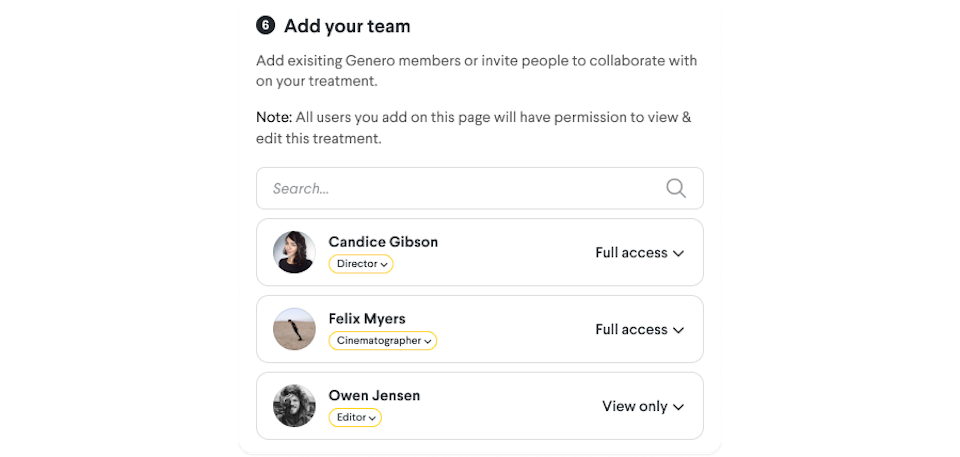Change Felix Myers' Full access permission
The width and height of the screenshot is (960, 457).
[639, 330]
